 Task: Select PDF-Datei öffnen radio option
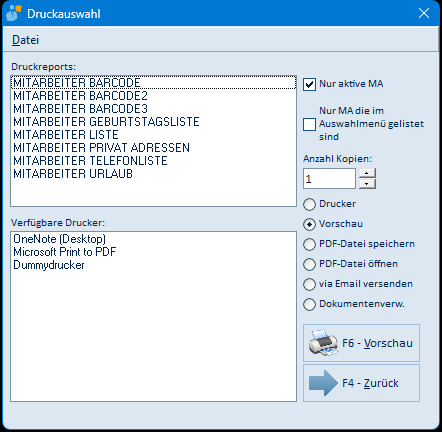(x=309, y=264)
